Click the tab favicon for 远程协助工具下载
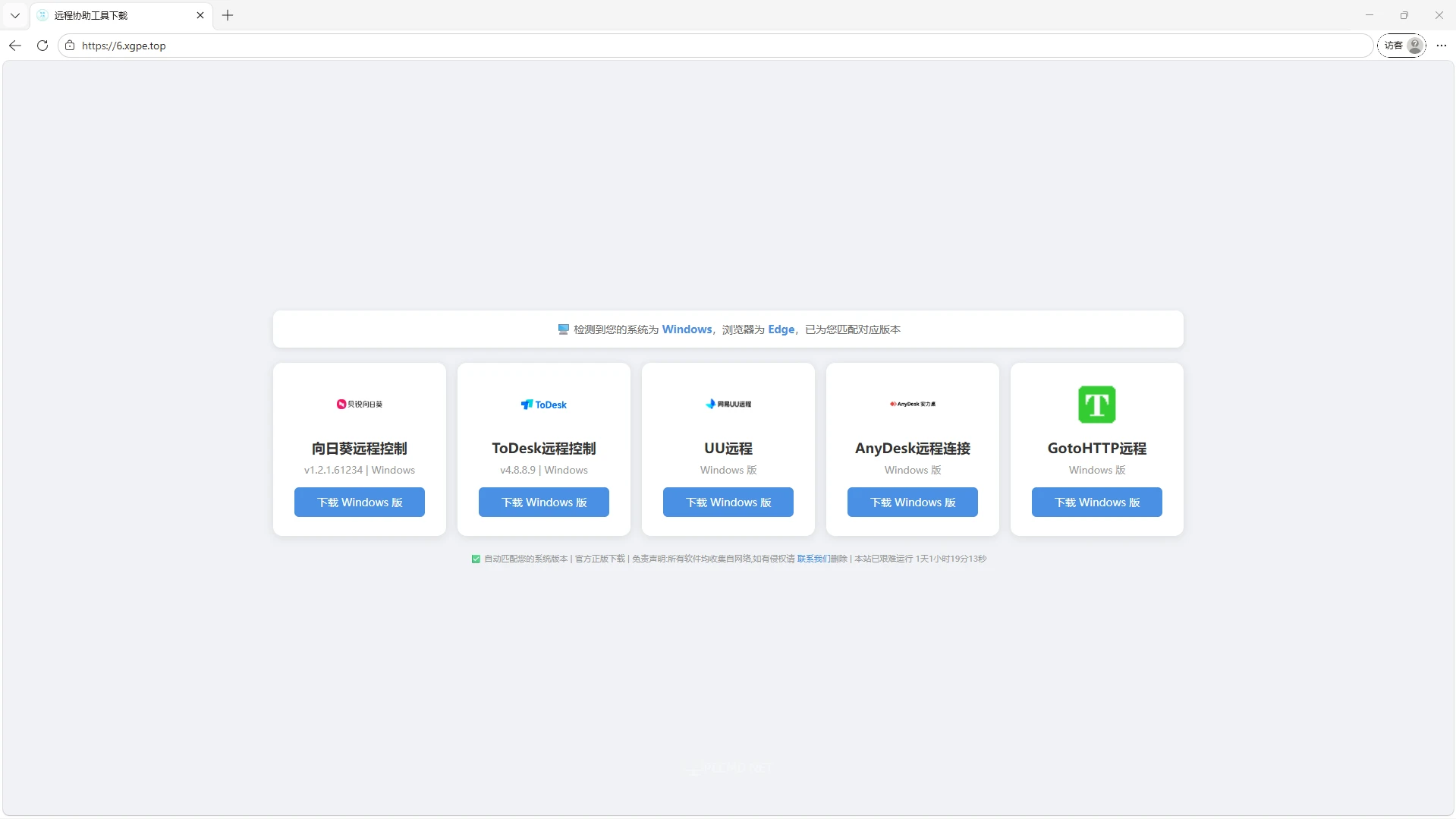The image size is (1456, 819). click(42, 15)
